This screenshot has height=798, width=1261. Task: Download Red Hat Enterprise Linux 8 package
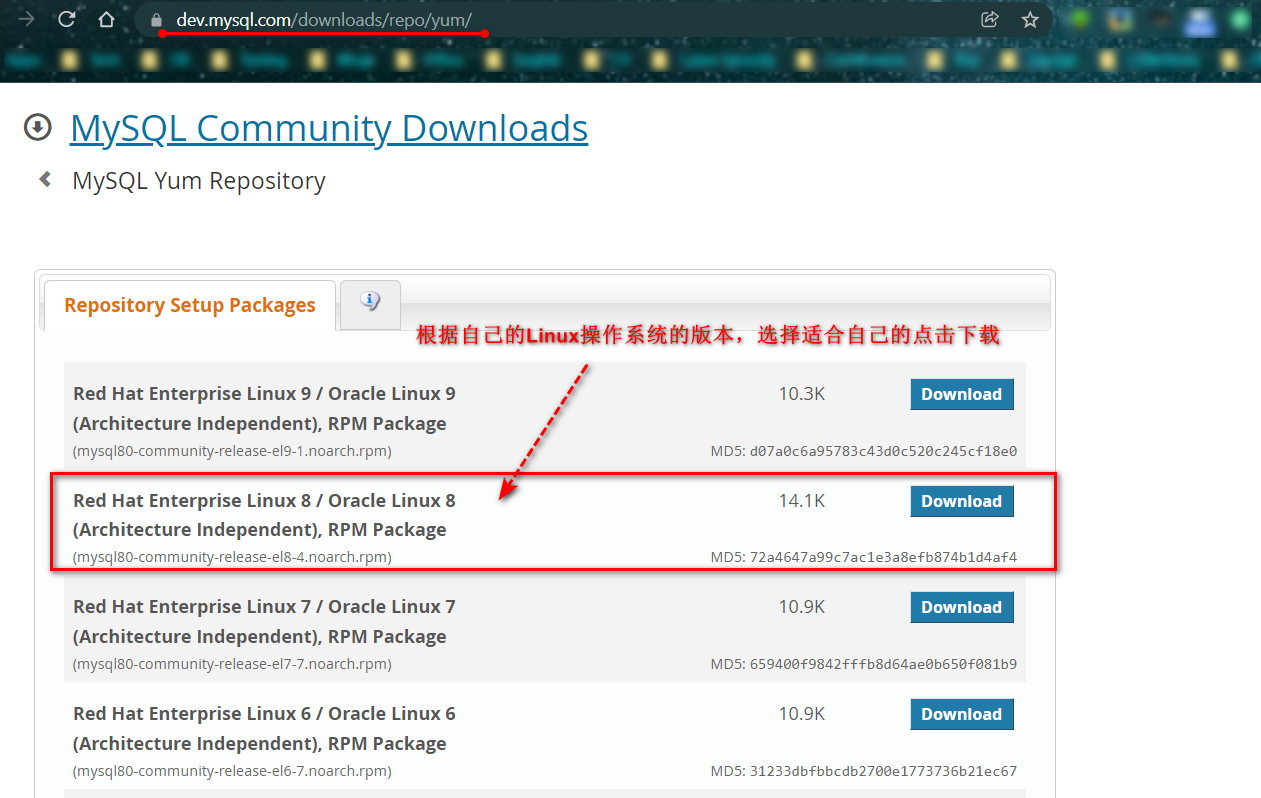coord(962,501)
